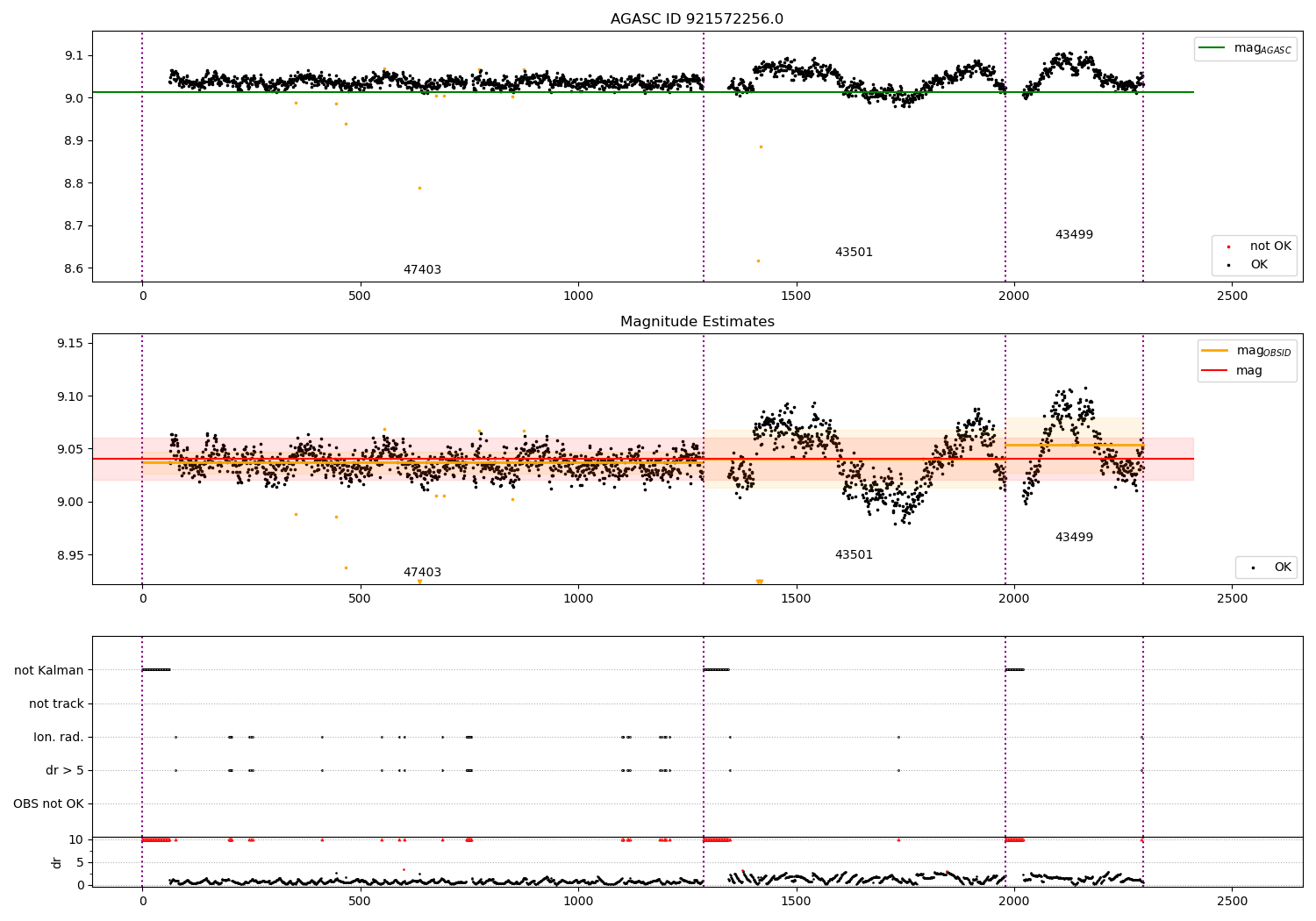Click the 'not Kalman' axis label
This screenshot has width=1316, height=921.
tap(49, 670)
